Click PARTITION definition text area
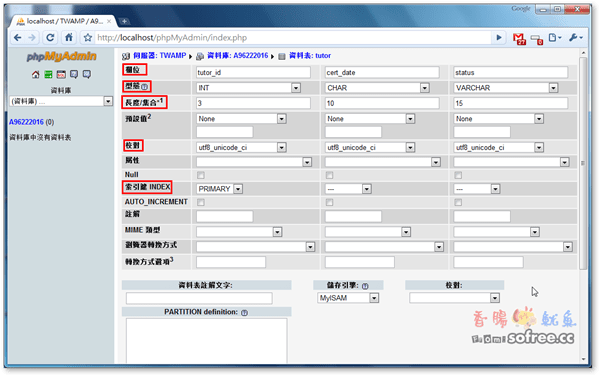 point(207,341)
